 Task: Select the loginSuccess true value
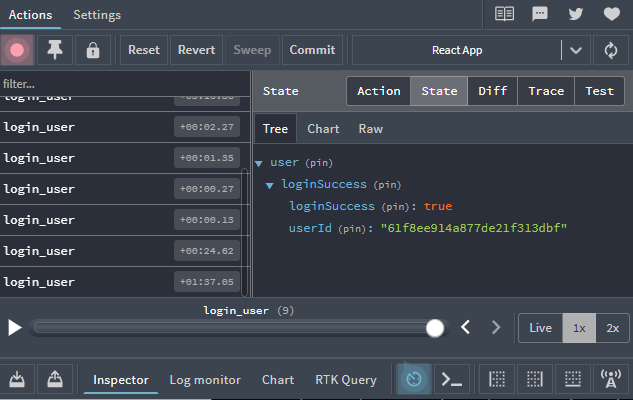click(438, 206)
